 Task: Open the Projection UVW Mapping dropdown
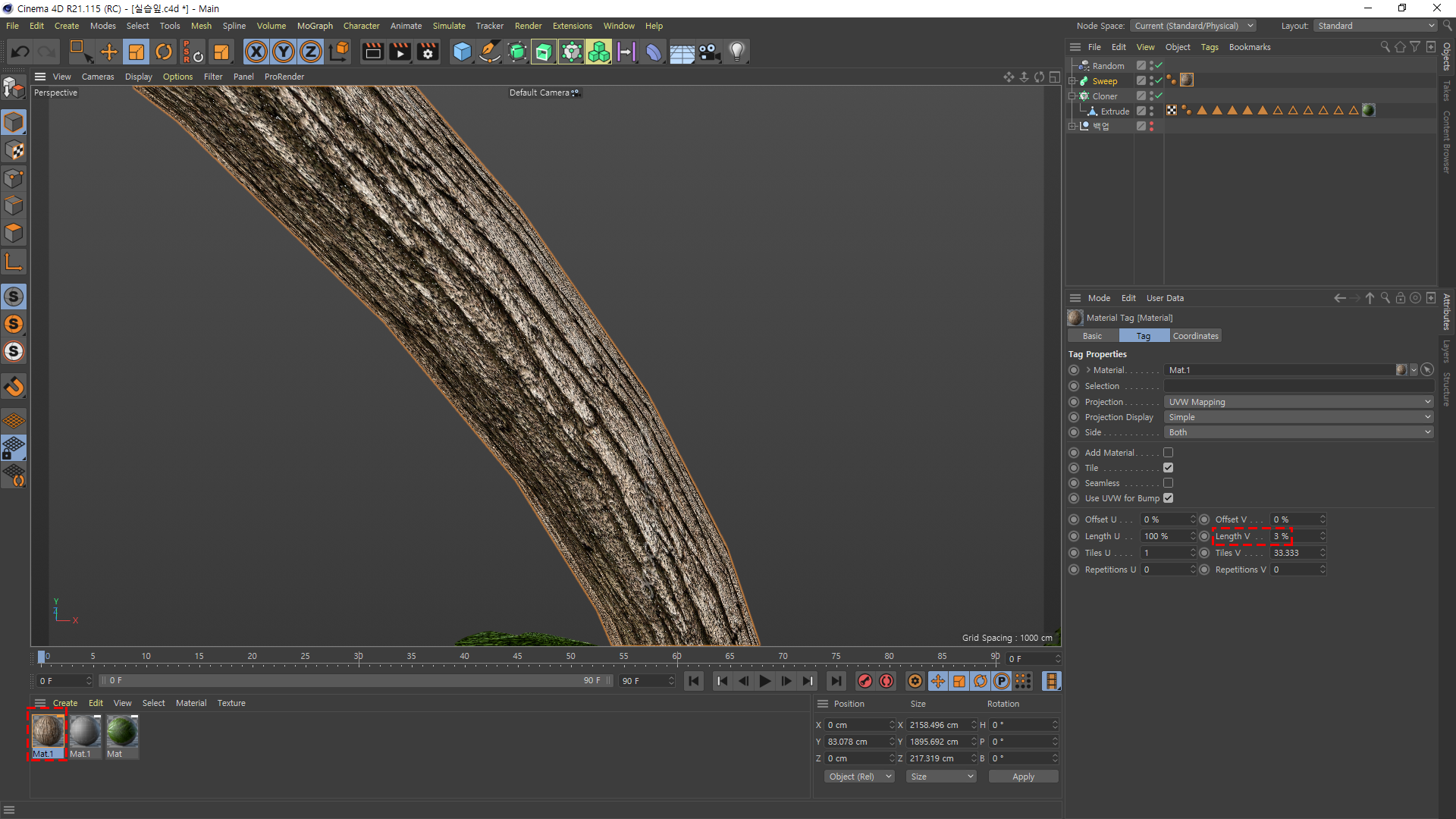[x=1298, y=402]
